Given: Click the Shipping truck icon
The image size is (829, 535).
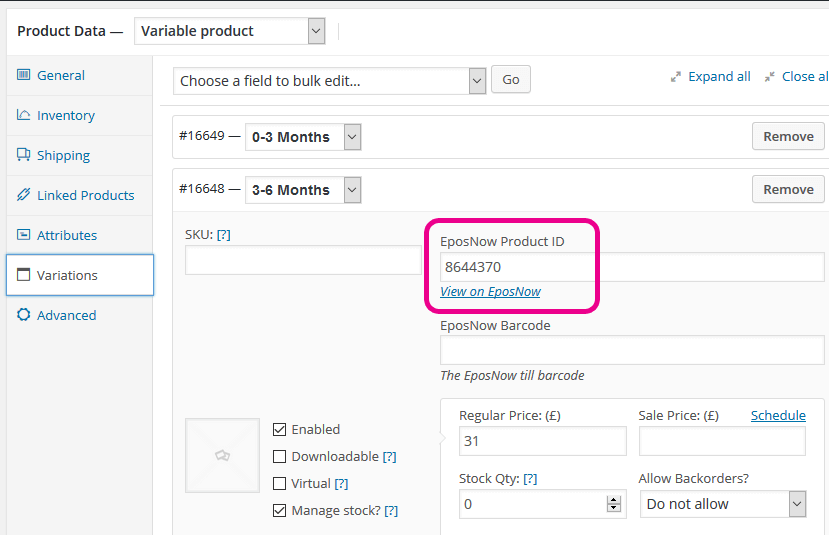Looking at the screenshot, I should point(23,154).
